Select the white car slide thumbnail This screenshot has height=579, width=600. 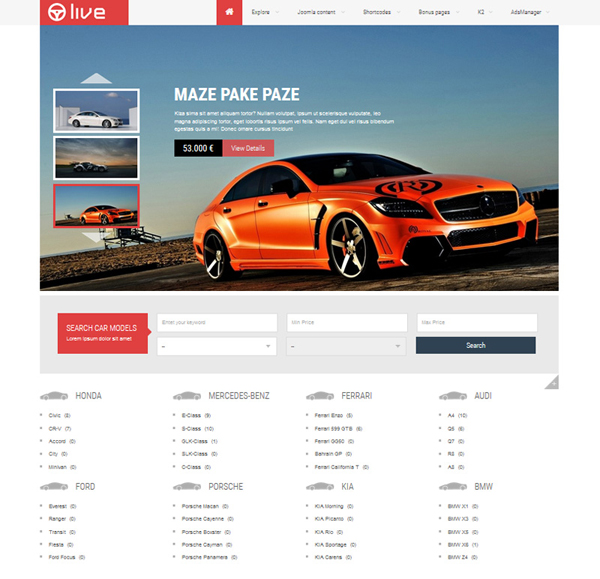(96, 110)
